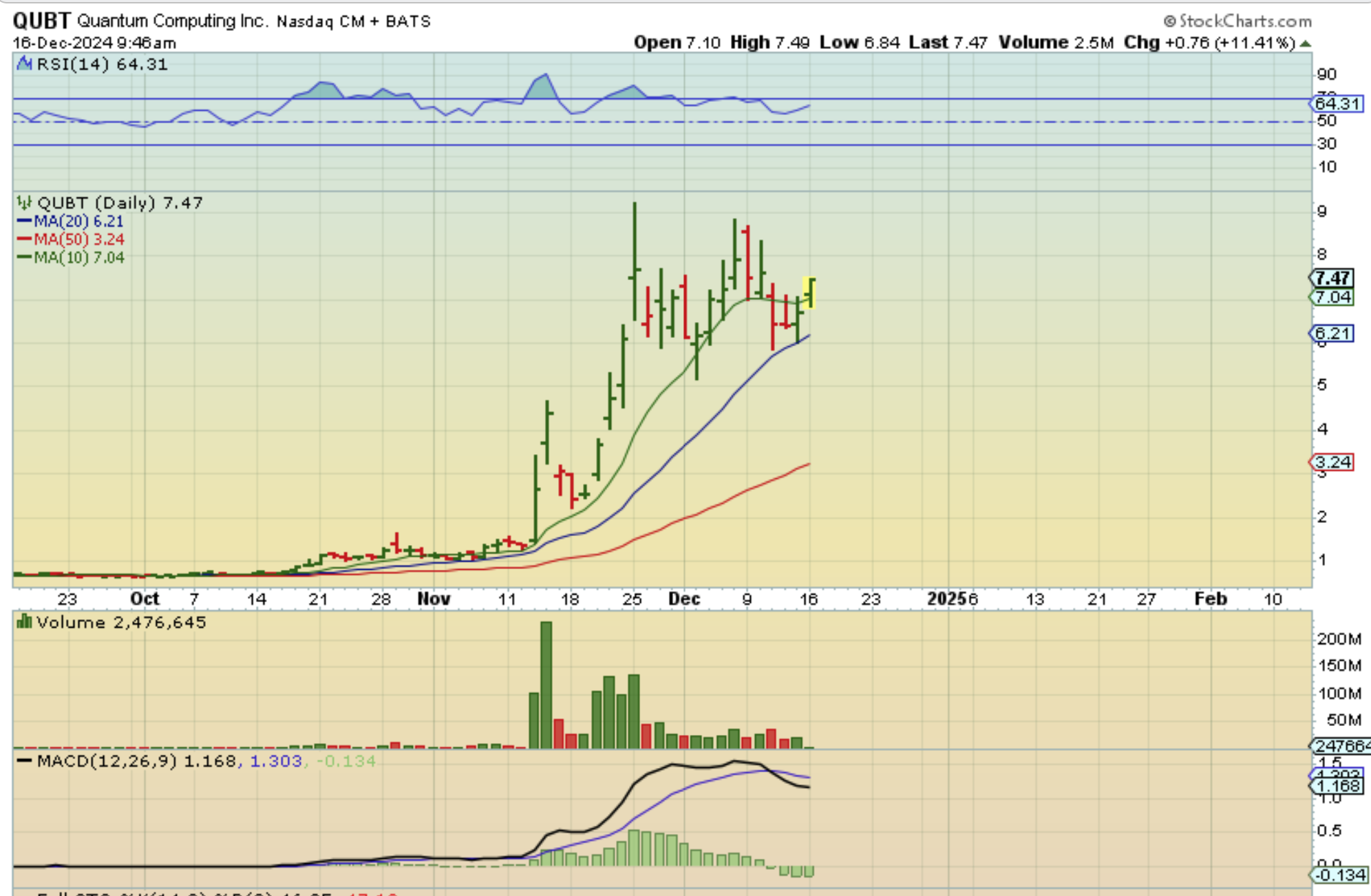Click the 64.31 RSI value tag
Screen dimensions: 1371x896
coord(1337,104)
